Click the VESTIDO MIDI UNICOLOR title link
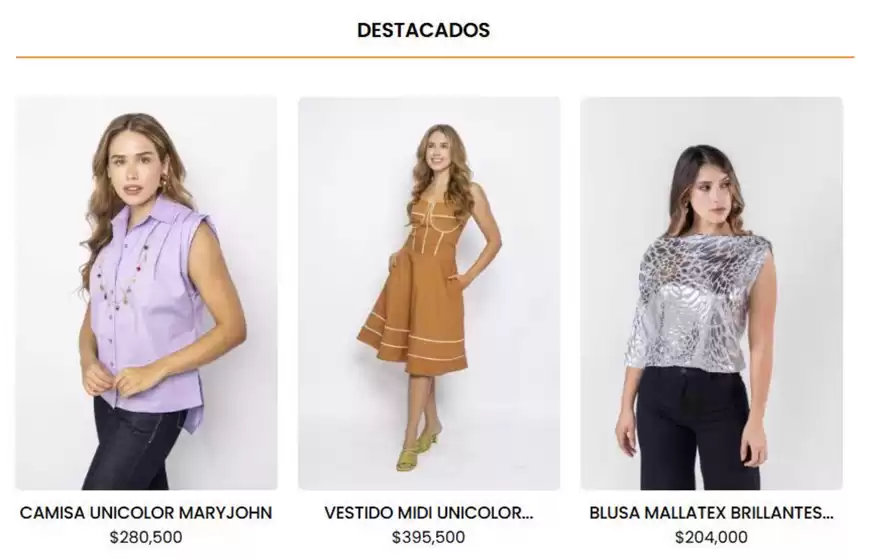The height and width of the screenshot is (560, 870). [x=429, y=513]
